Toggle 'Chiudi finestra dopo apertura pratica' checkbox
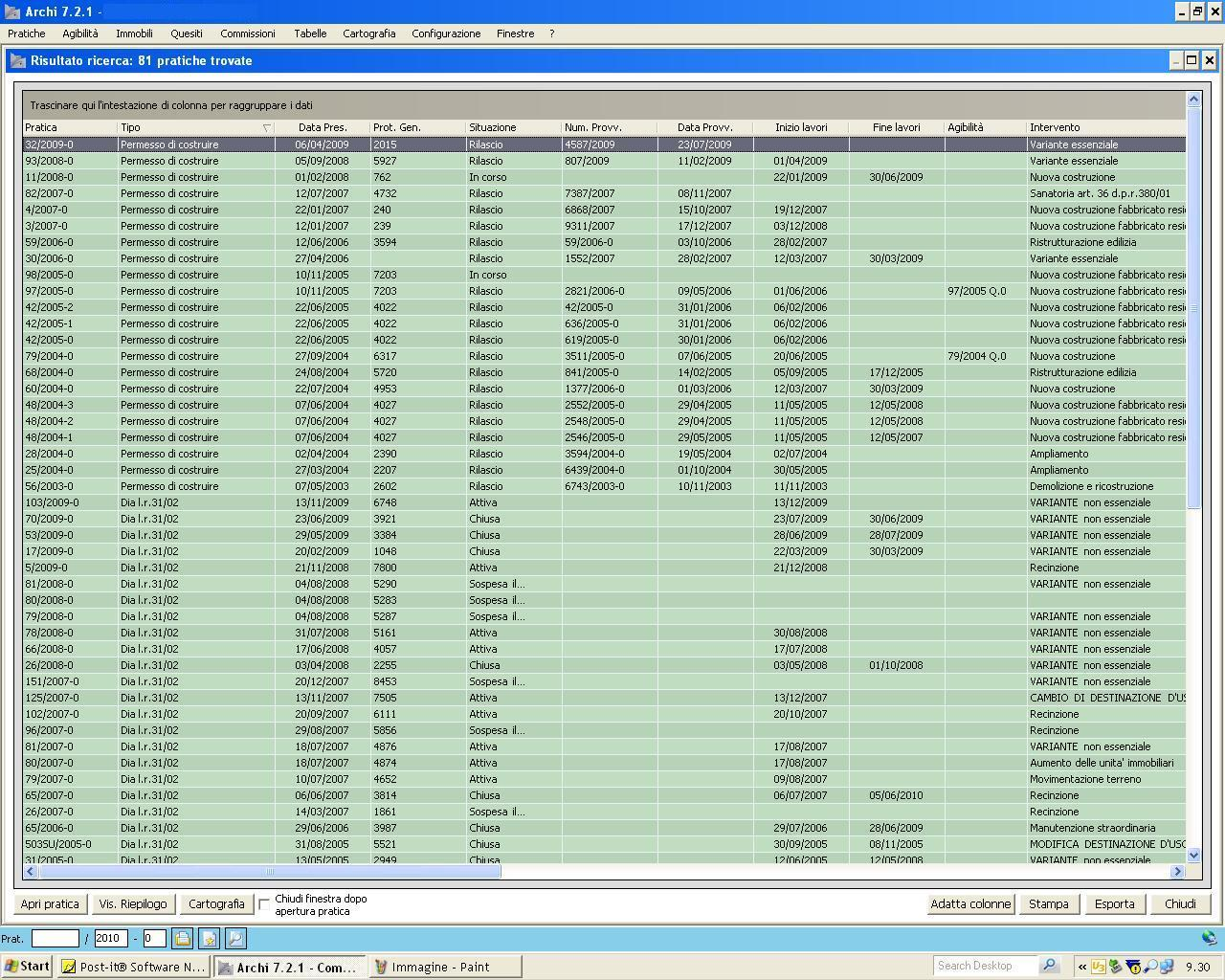1225x980 pixels. pyautogui.click(x=265, y=904)
